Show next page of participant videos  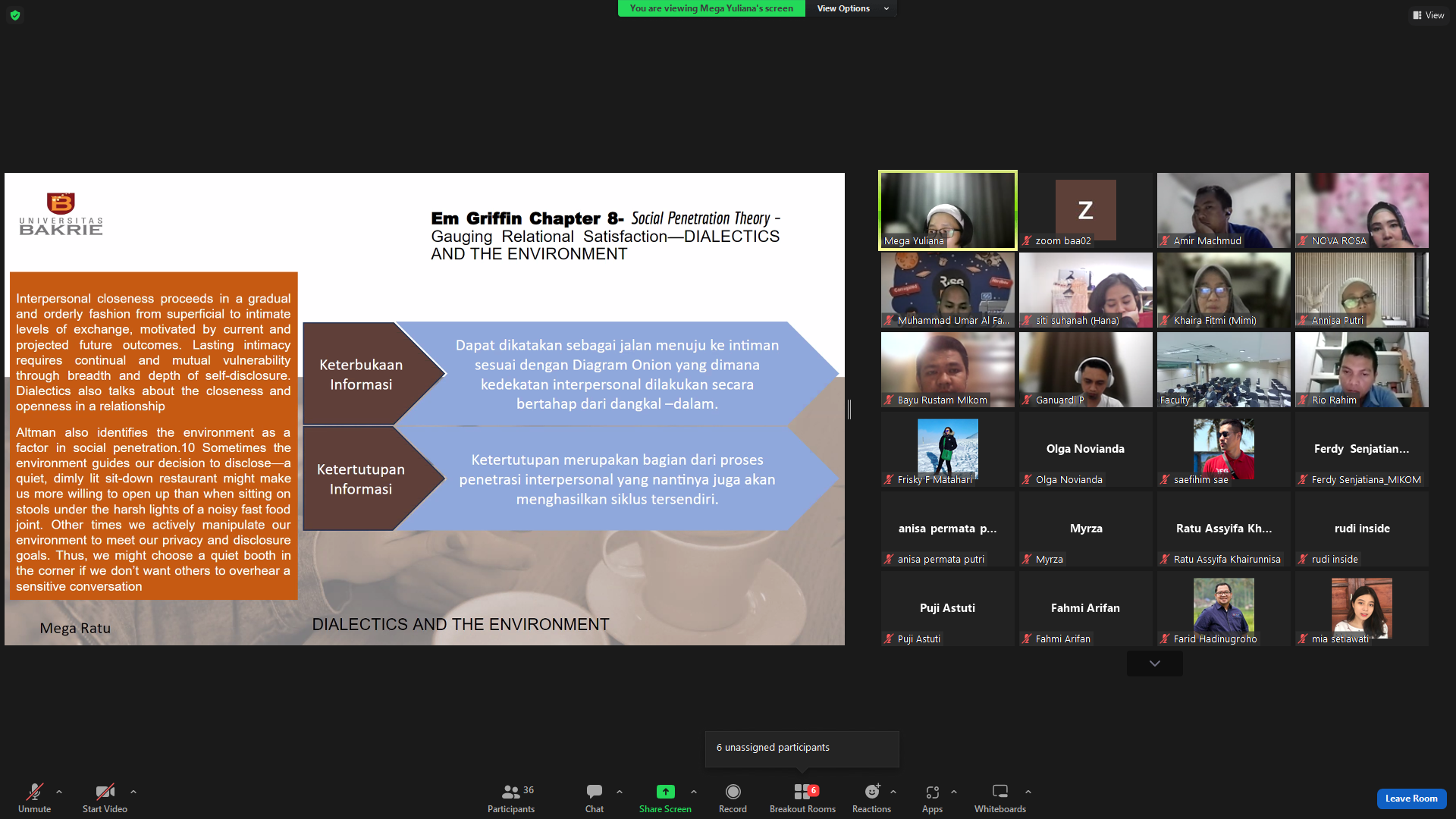1155,664
